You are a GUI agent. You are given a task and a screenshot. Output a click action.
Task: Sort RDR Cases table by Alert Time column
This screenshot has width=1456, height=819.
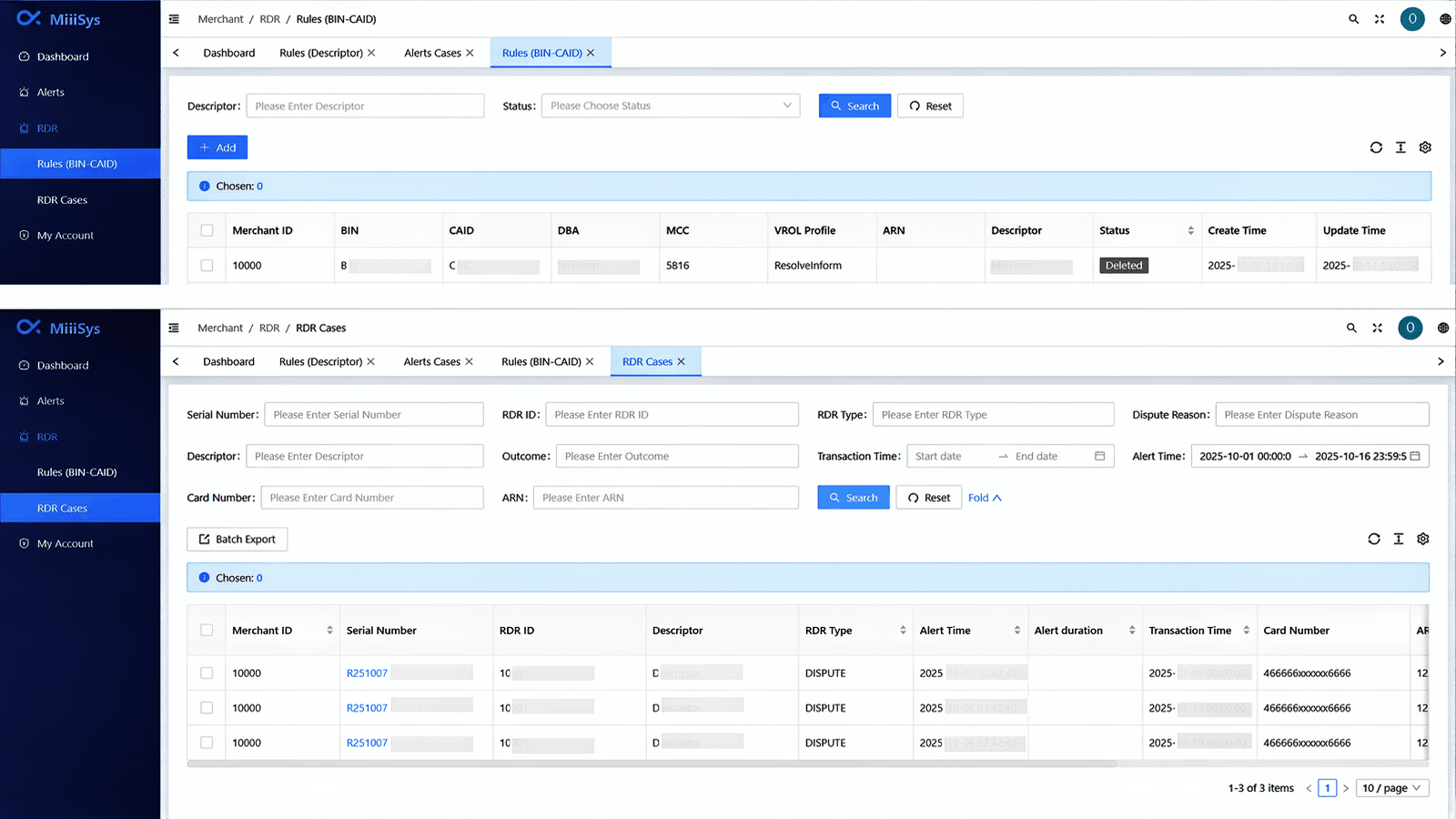1017,631
